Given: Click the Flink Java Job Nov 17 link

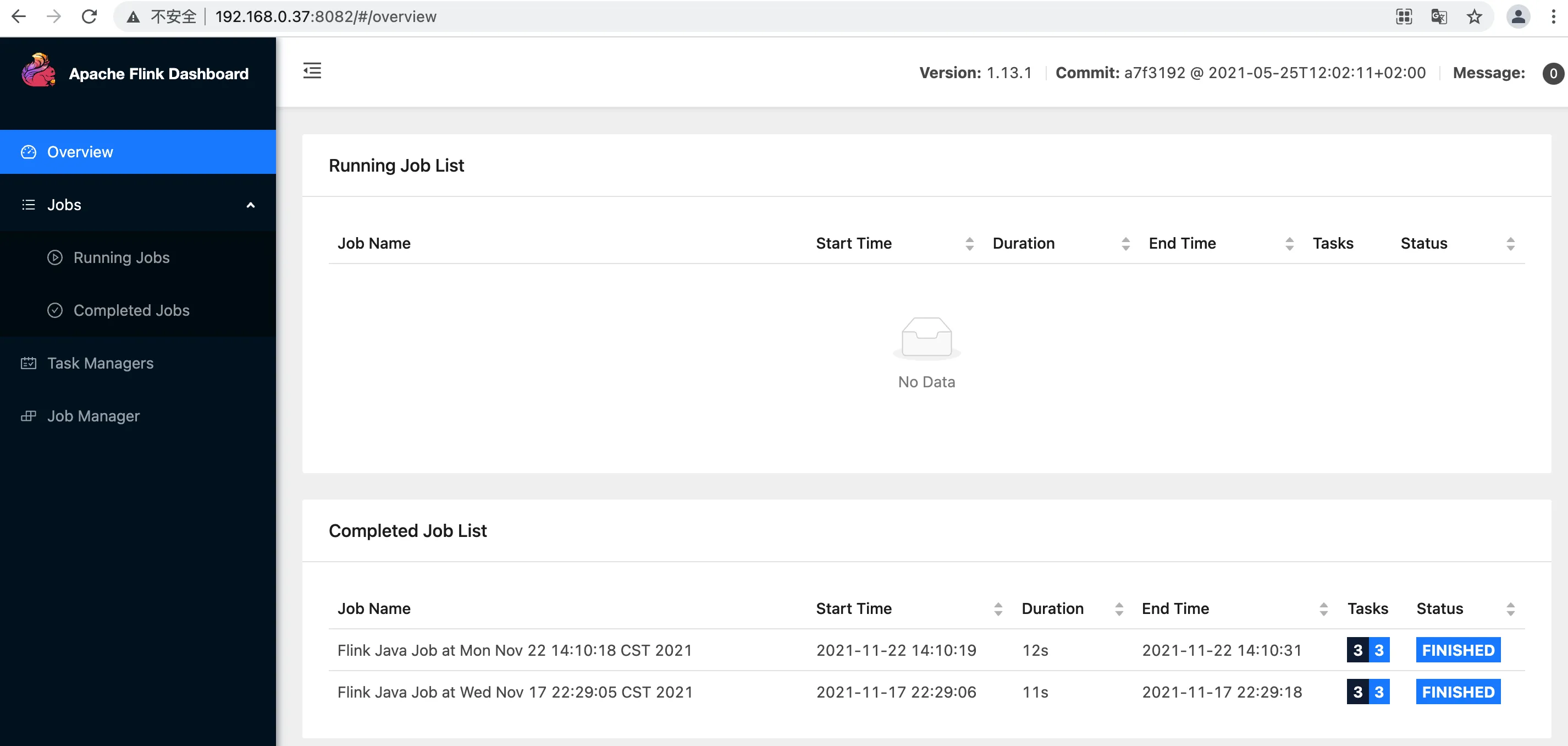Looking at the screenshot, I should tap(516, 691).
